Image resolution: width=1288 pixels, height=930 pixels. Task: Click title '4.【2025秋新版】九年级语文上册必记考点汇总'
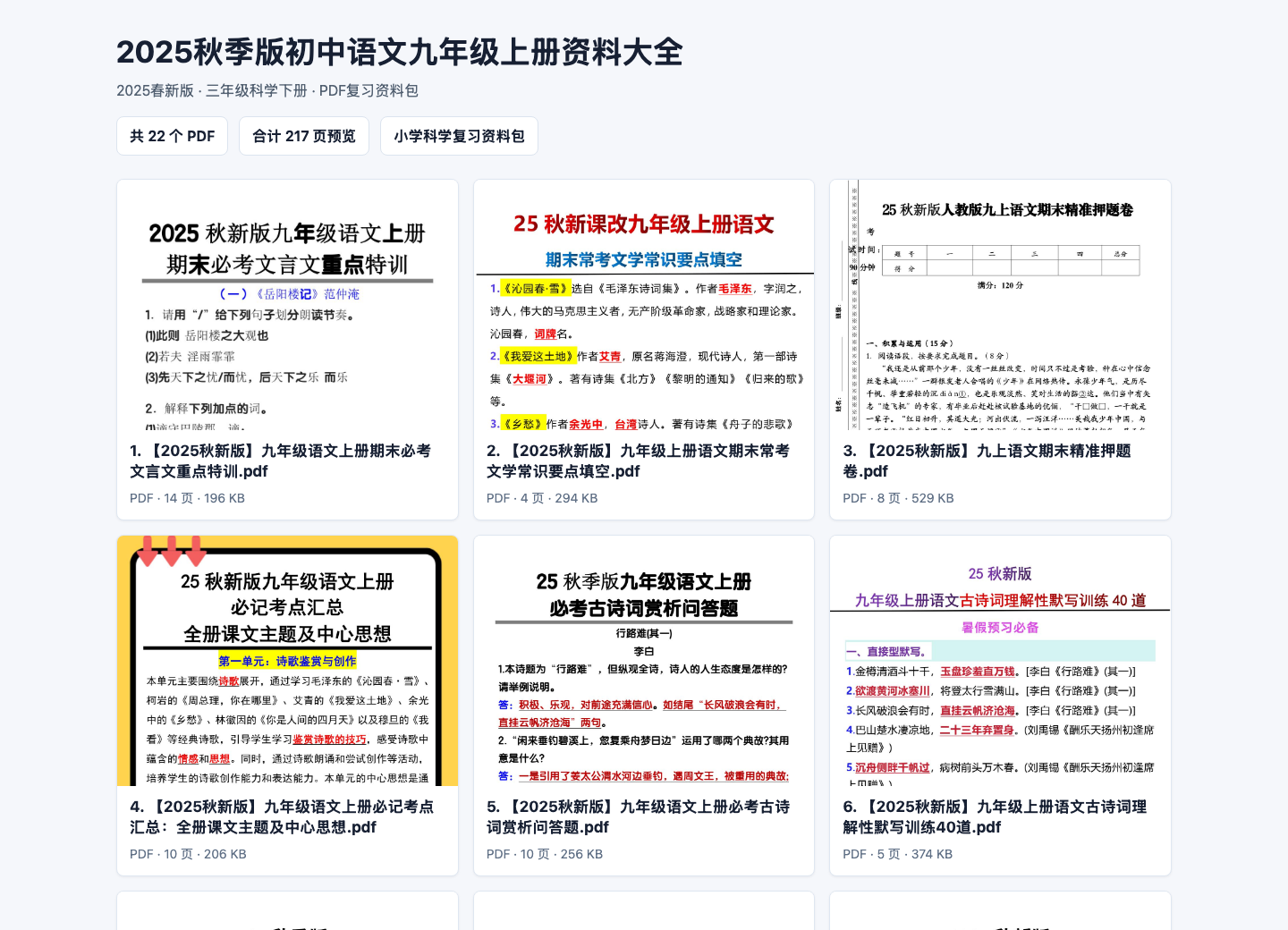point(282,817)
